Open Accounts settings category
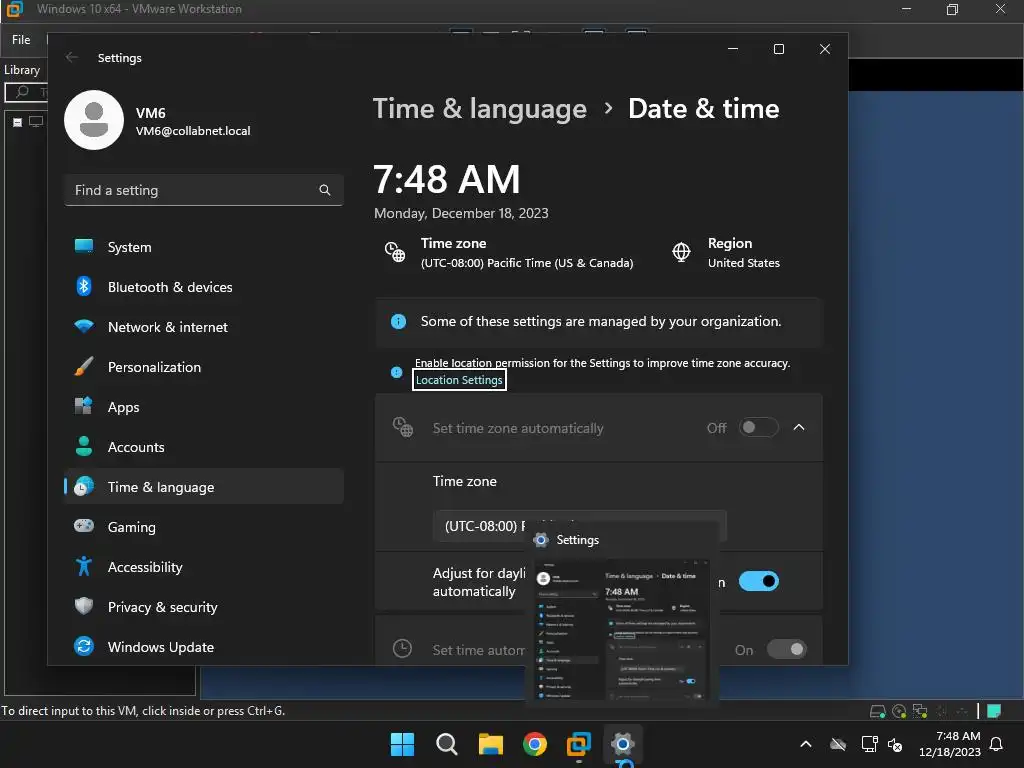This screenshot has height=768, width=1024. (x=204, y=447)
